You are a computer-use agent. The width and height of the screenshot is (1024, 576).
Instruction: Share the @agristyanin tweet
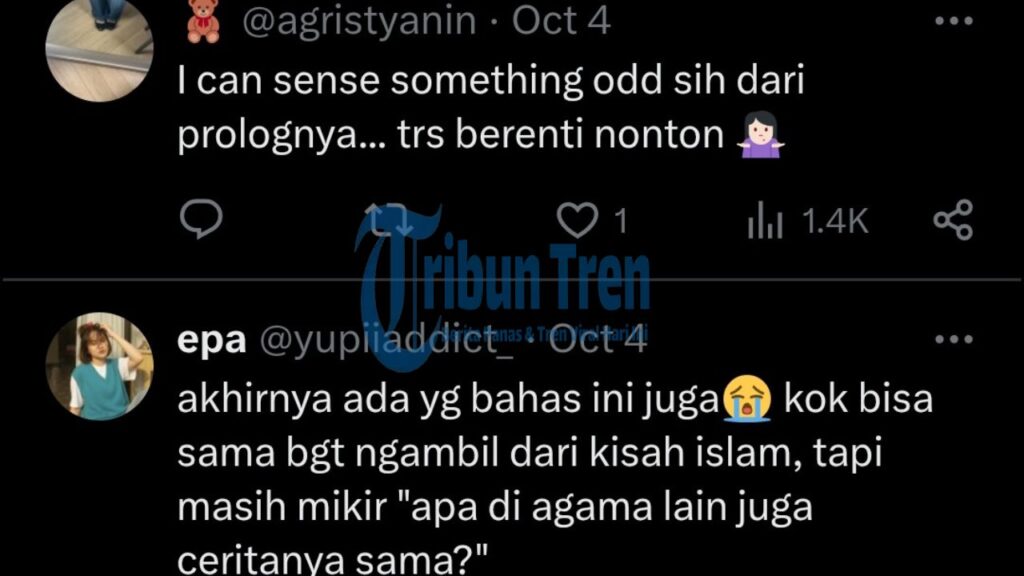pos(953,220)
